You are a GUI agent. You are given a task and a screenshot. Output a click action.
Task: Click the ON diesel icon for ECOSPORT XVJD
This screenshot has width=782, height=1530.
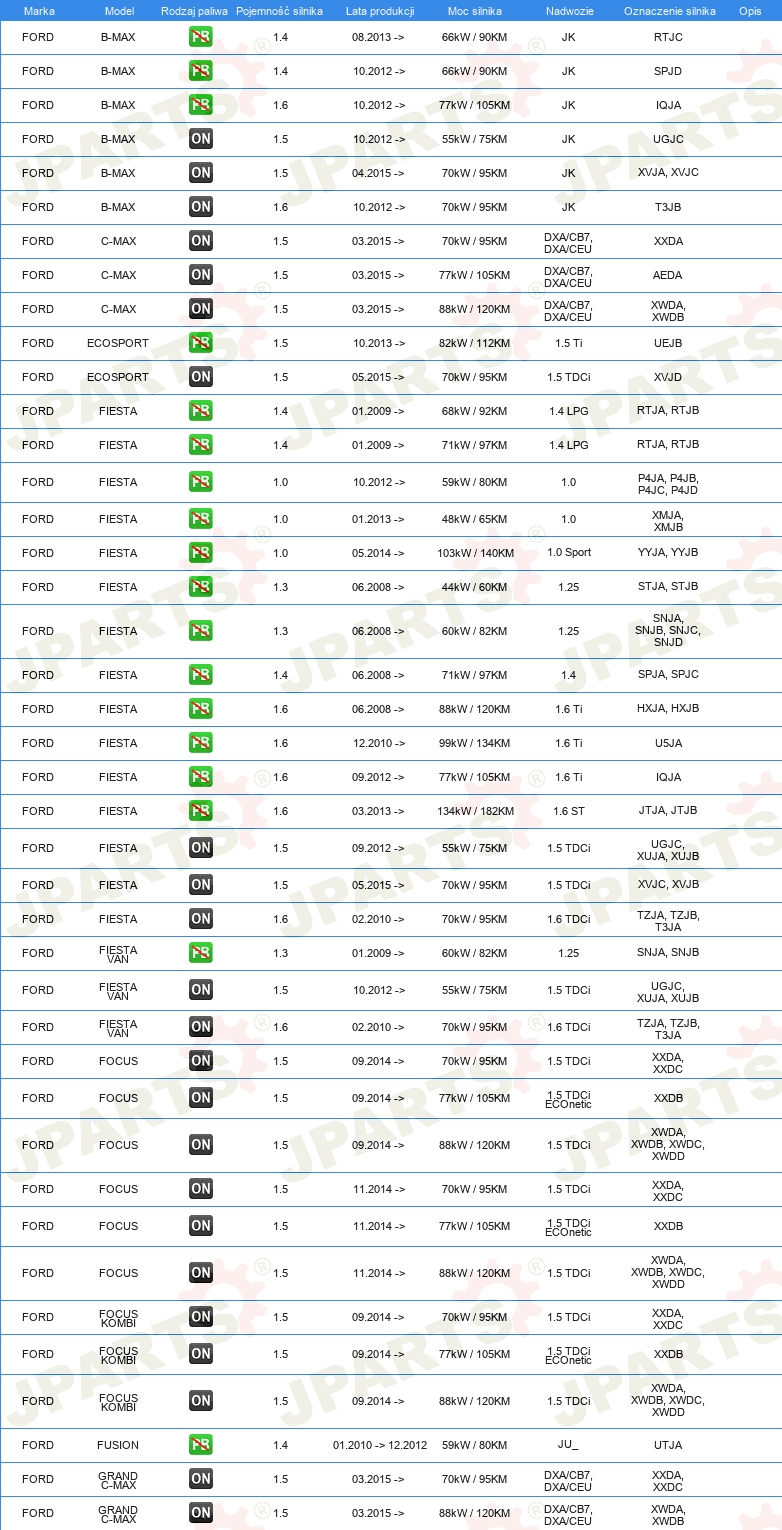coord(201,377)
